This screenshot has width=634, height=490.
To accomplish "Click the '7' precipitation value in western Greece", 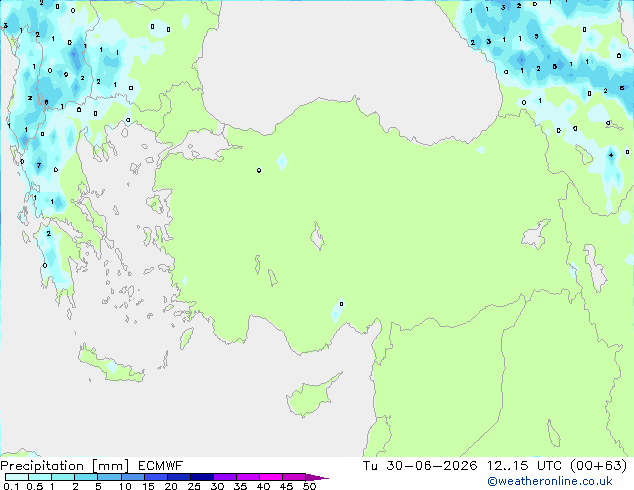I will [x=39, y=165].
